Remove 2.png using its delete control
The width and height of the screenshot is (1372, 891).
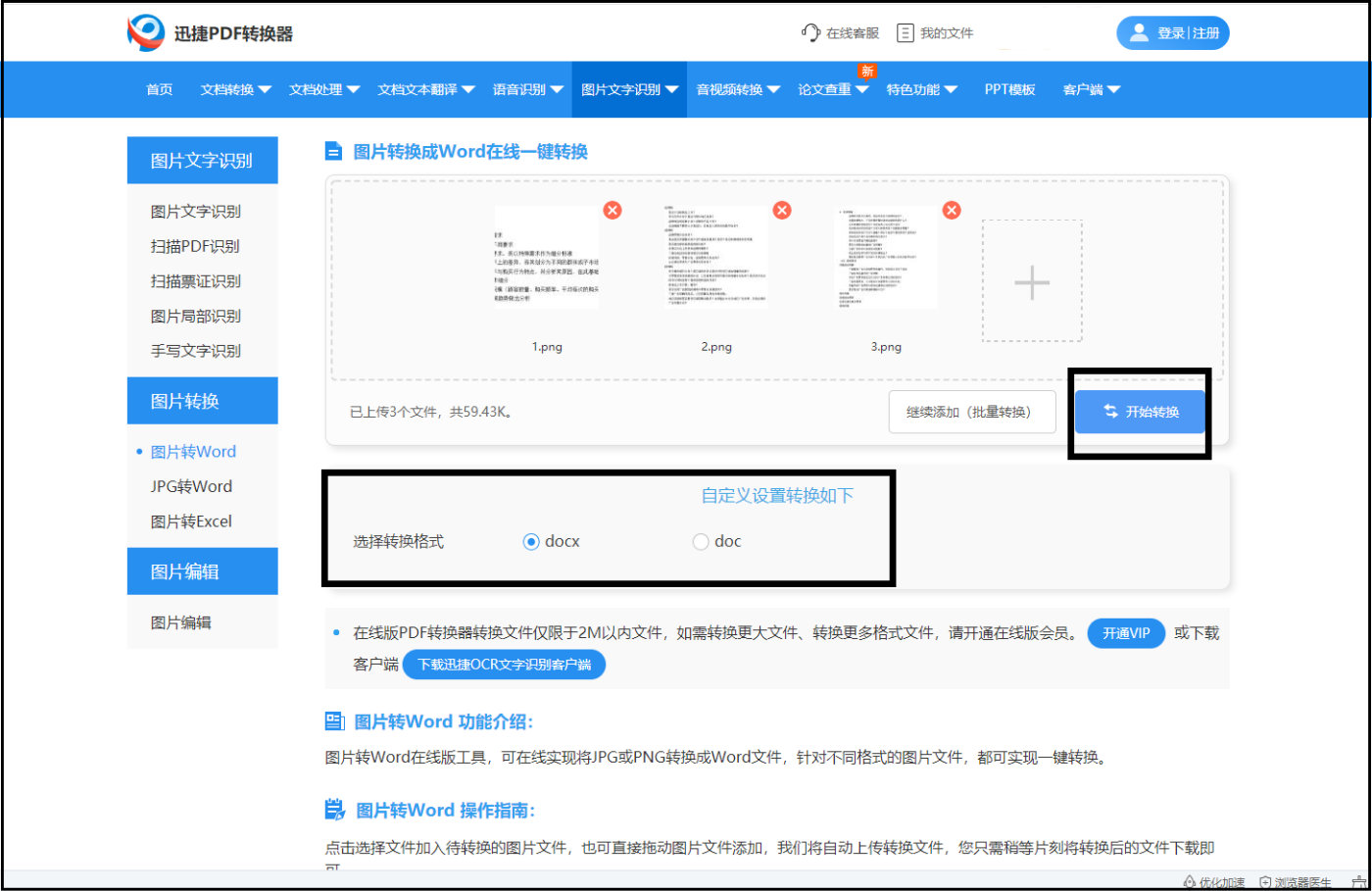(781, 209)
